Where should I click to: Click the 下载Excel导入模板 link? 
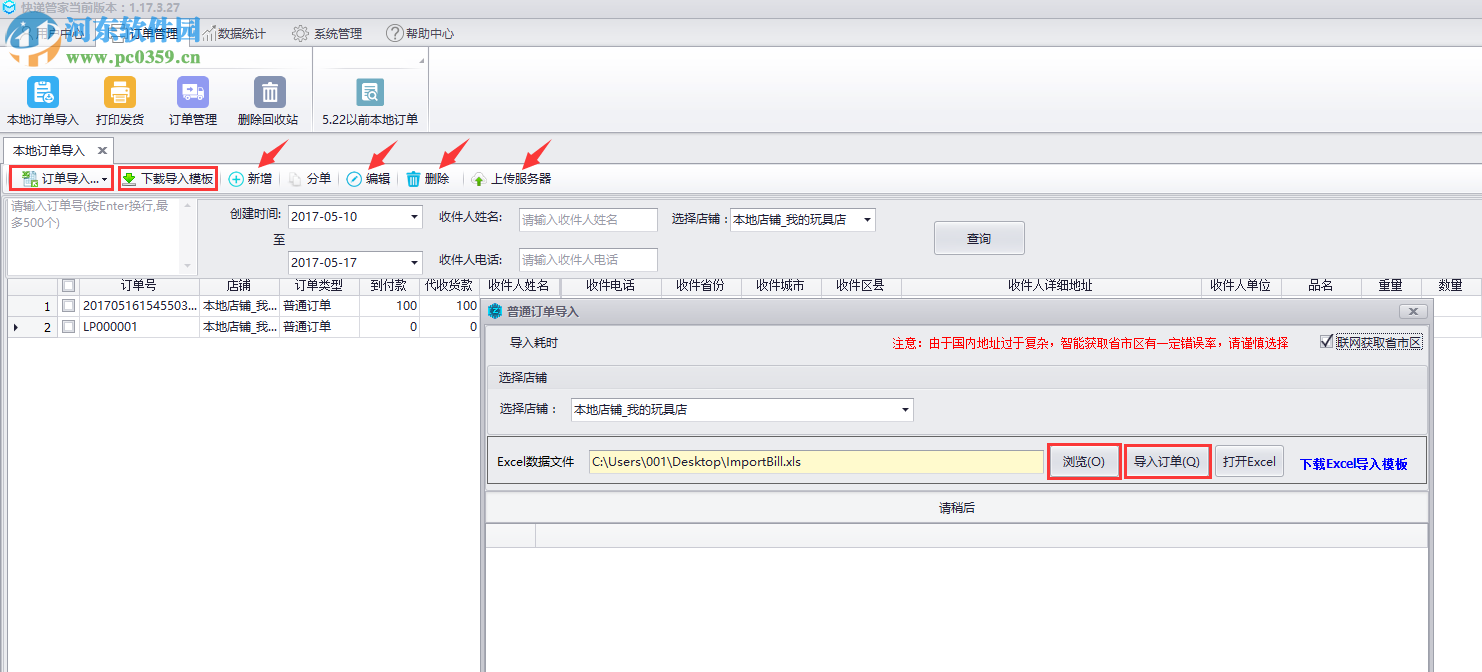1353,464
